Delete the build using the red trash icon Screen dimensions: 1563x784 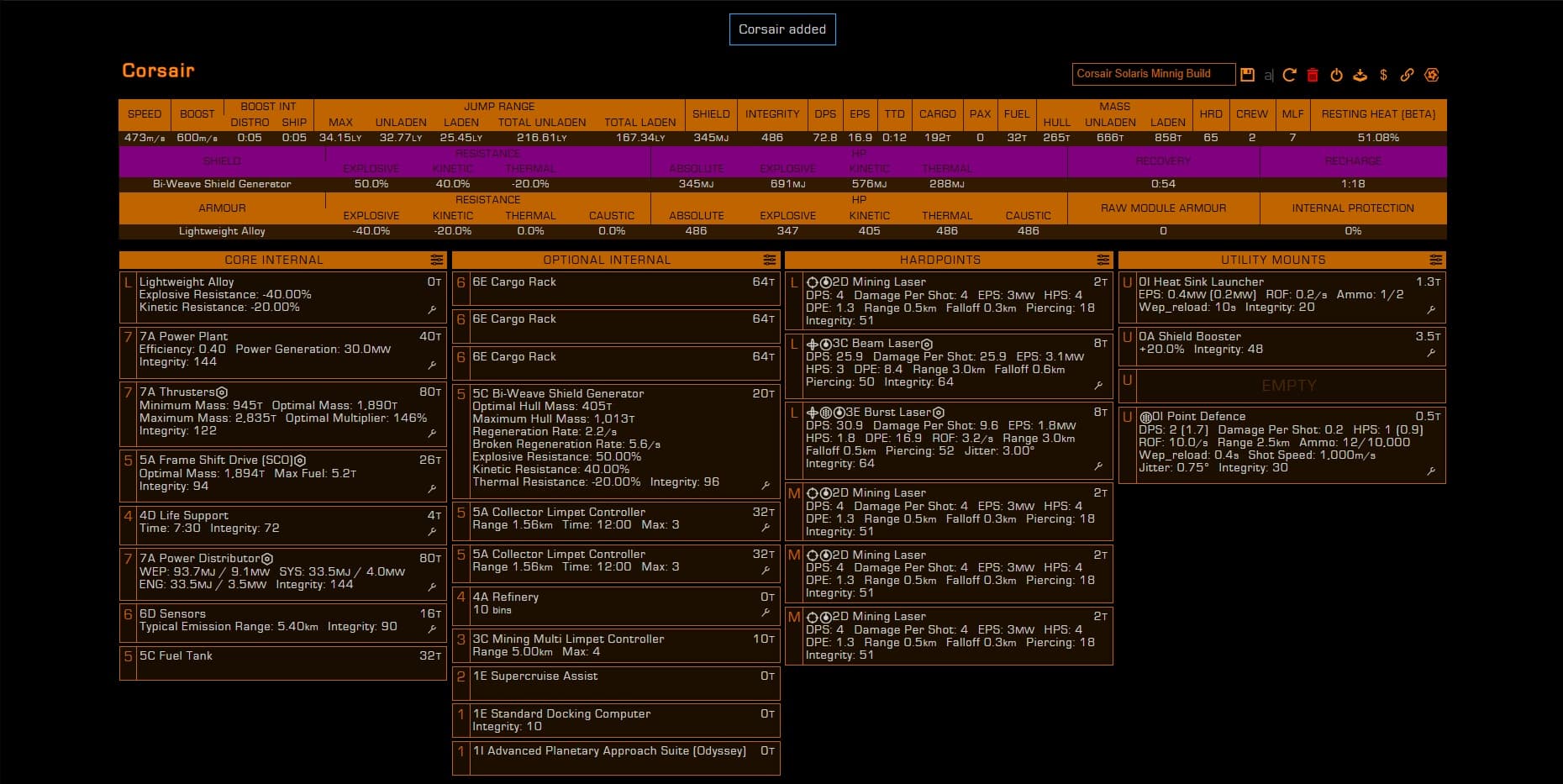point(1313,75)
